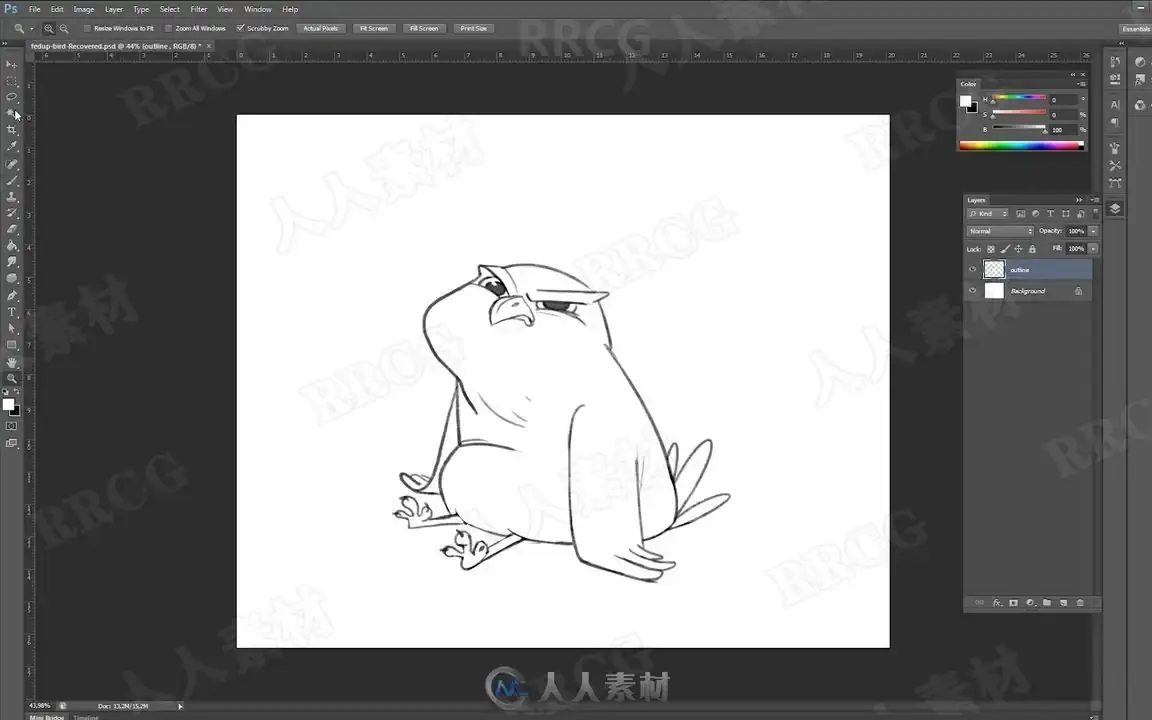Toggle lock transparent pixels
The height and width of the screenshot is (720, 1152).
point(991,249)
